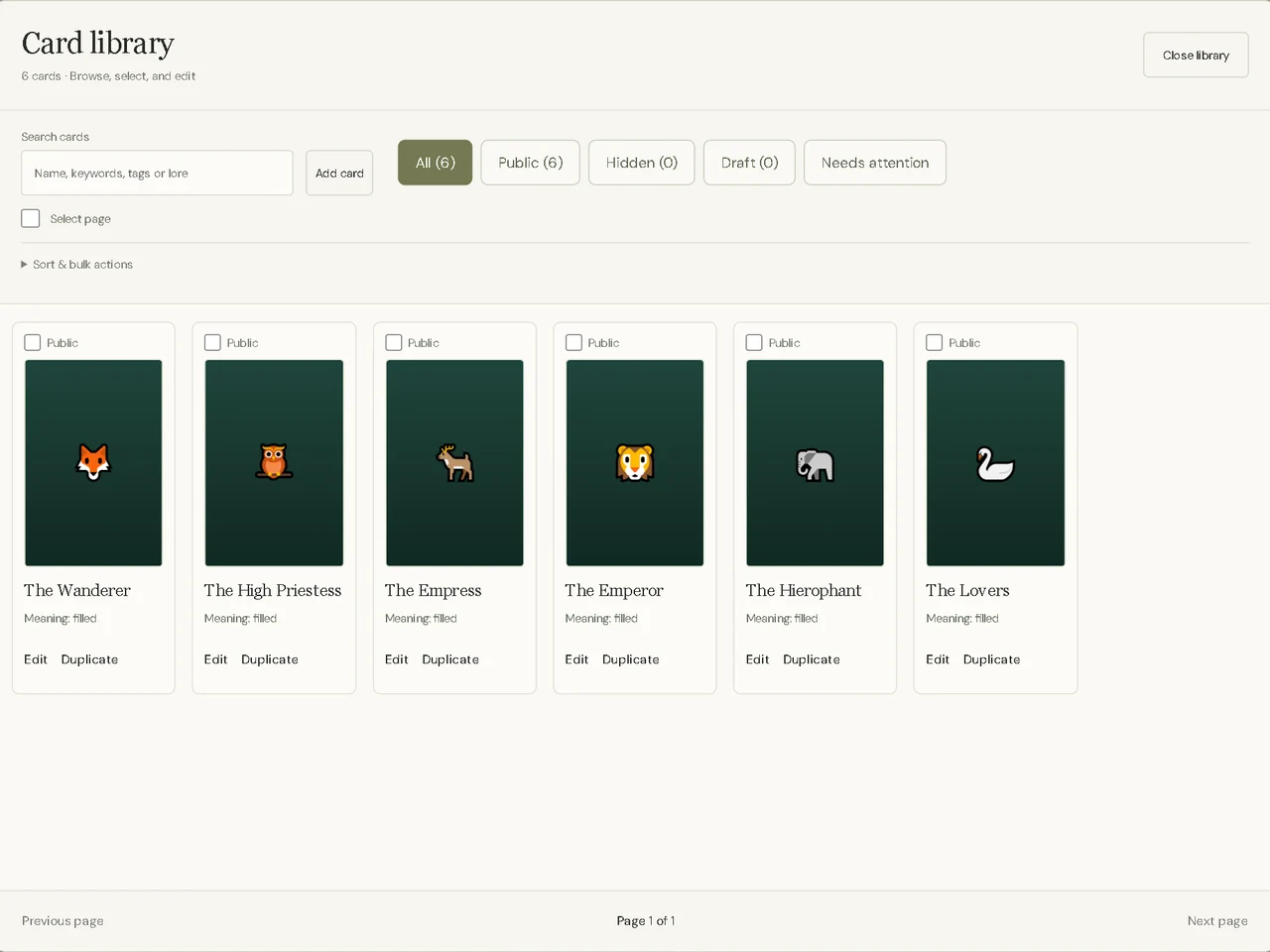Click the Page 1 of 1 indicator
Image resolution: width=1270 pixels, height=952 pixels.
pyautogui.click(x=646, y=921)
